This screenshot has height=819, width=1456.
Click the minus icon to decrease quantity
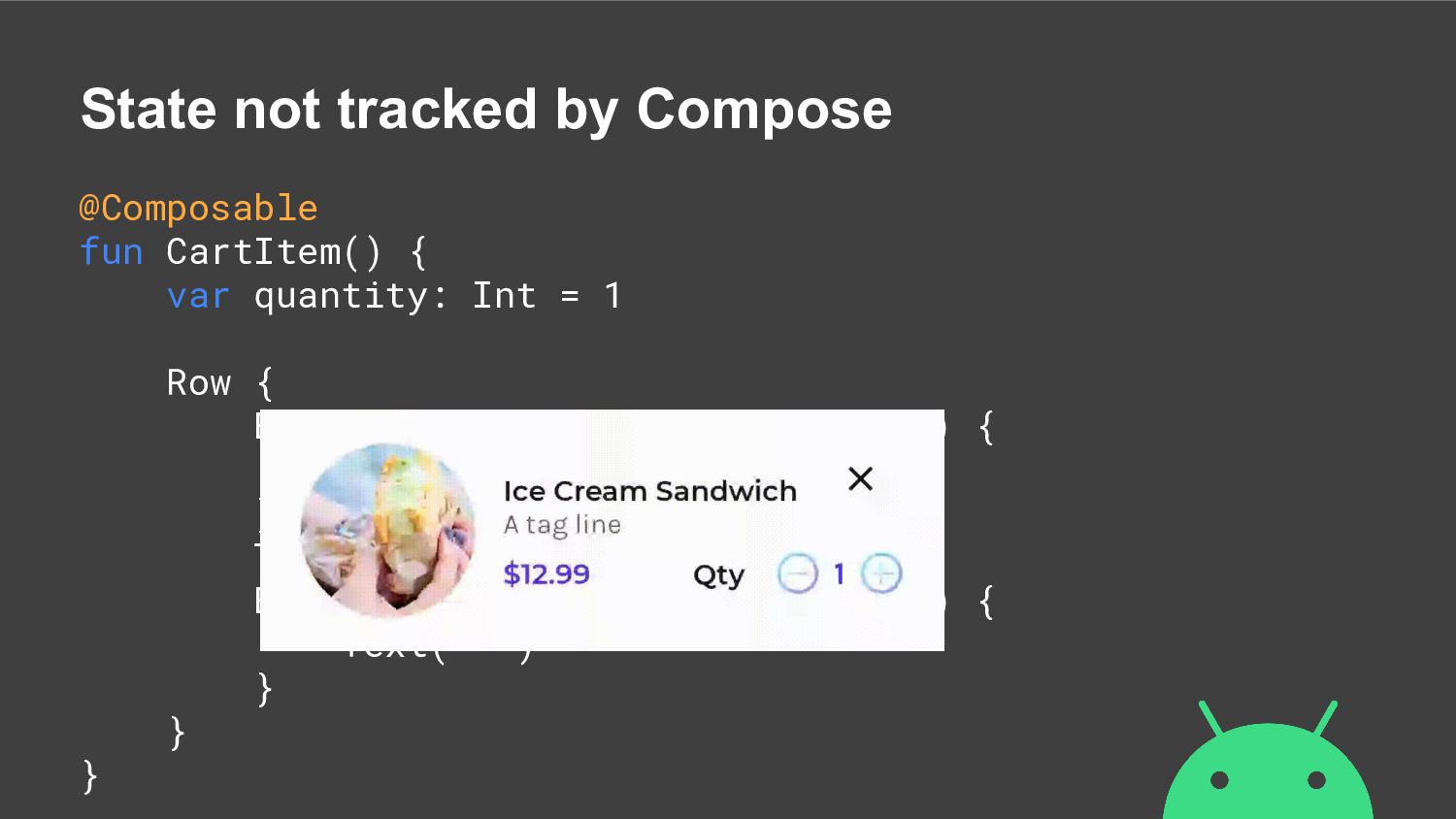tap(798, 574)
